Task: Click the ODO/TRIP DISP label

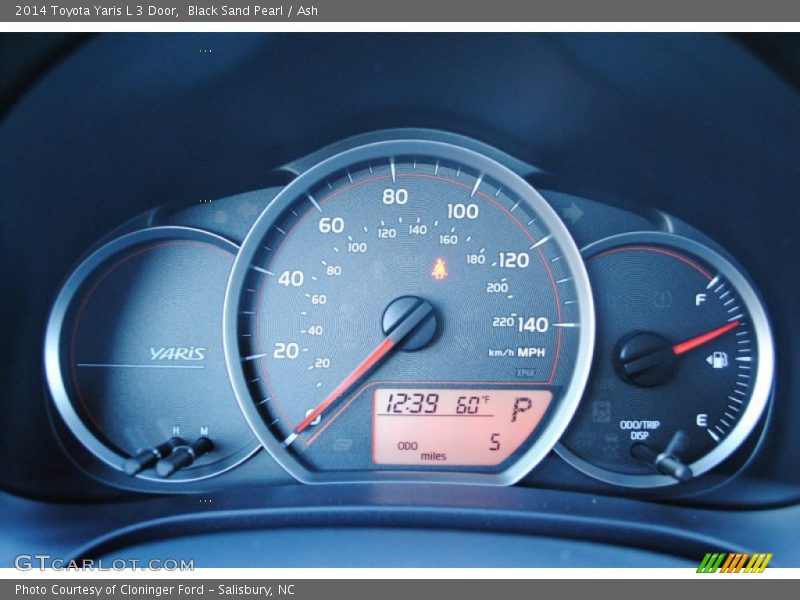Action: [x=639, y=430]
